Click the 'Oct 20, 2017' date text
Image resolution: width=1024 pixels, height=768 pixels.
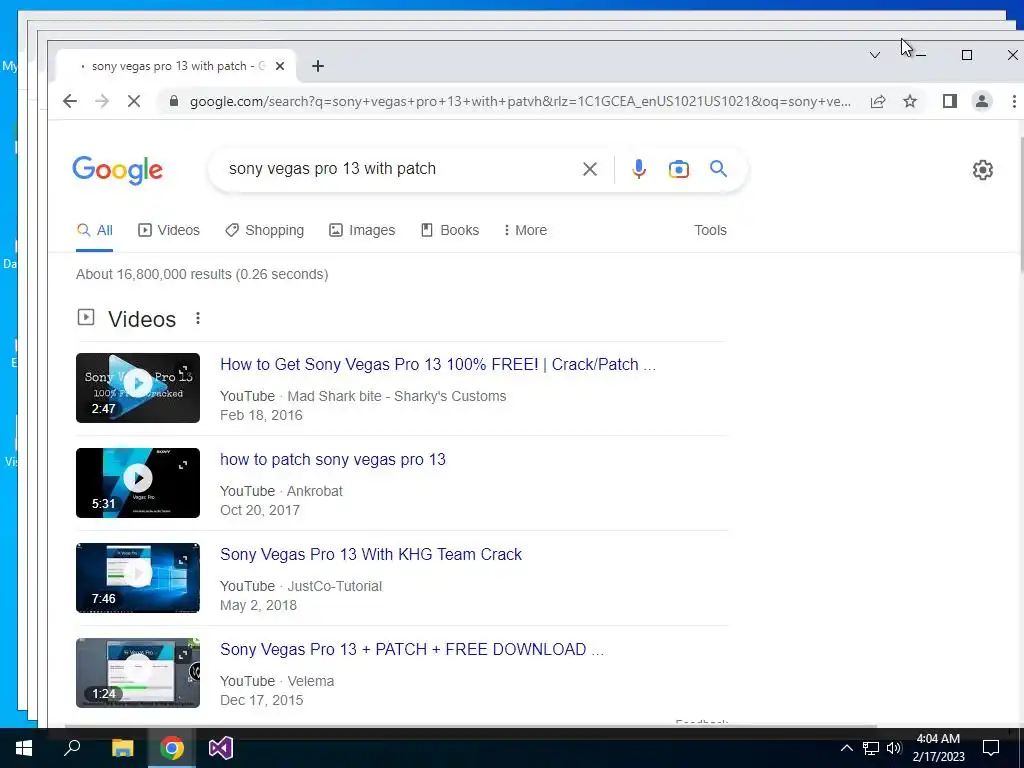tap(260, 510)
